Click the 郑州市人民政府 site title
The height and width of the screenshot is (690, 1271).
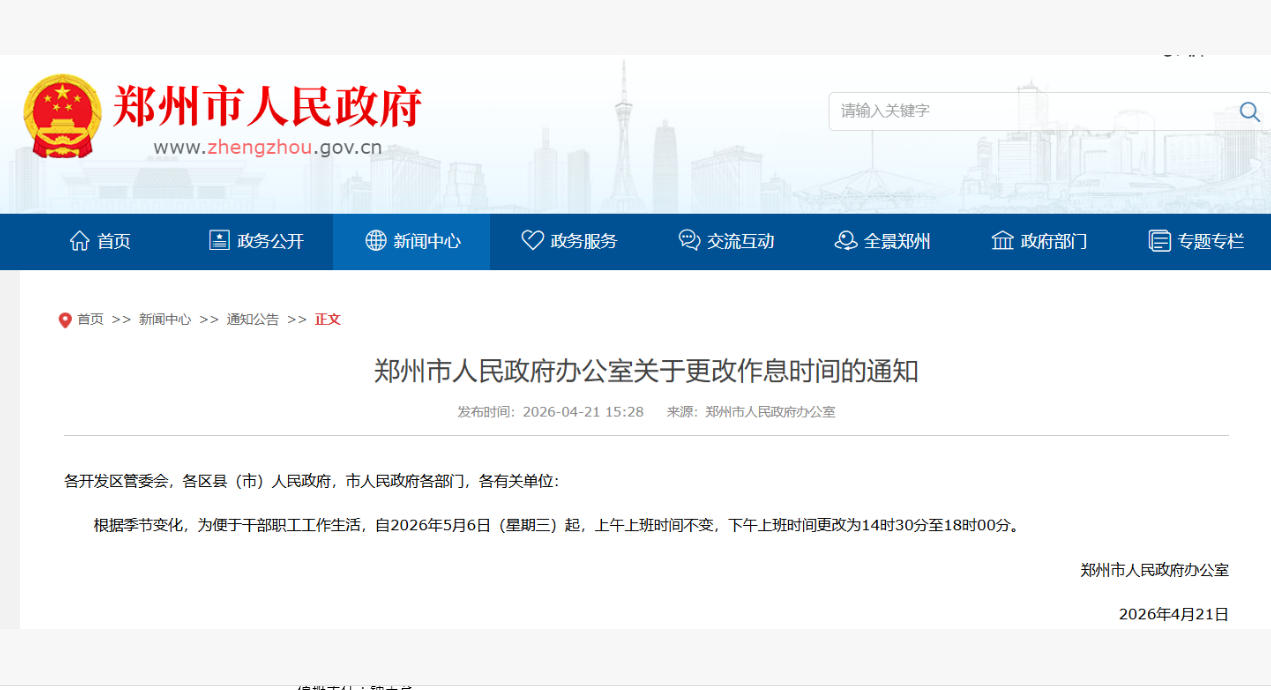pyautogui.click(x=267, y=106)
